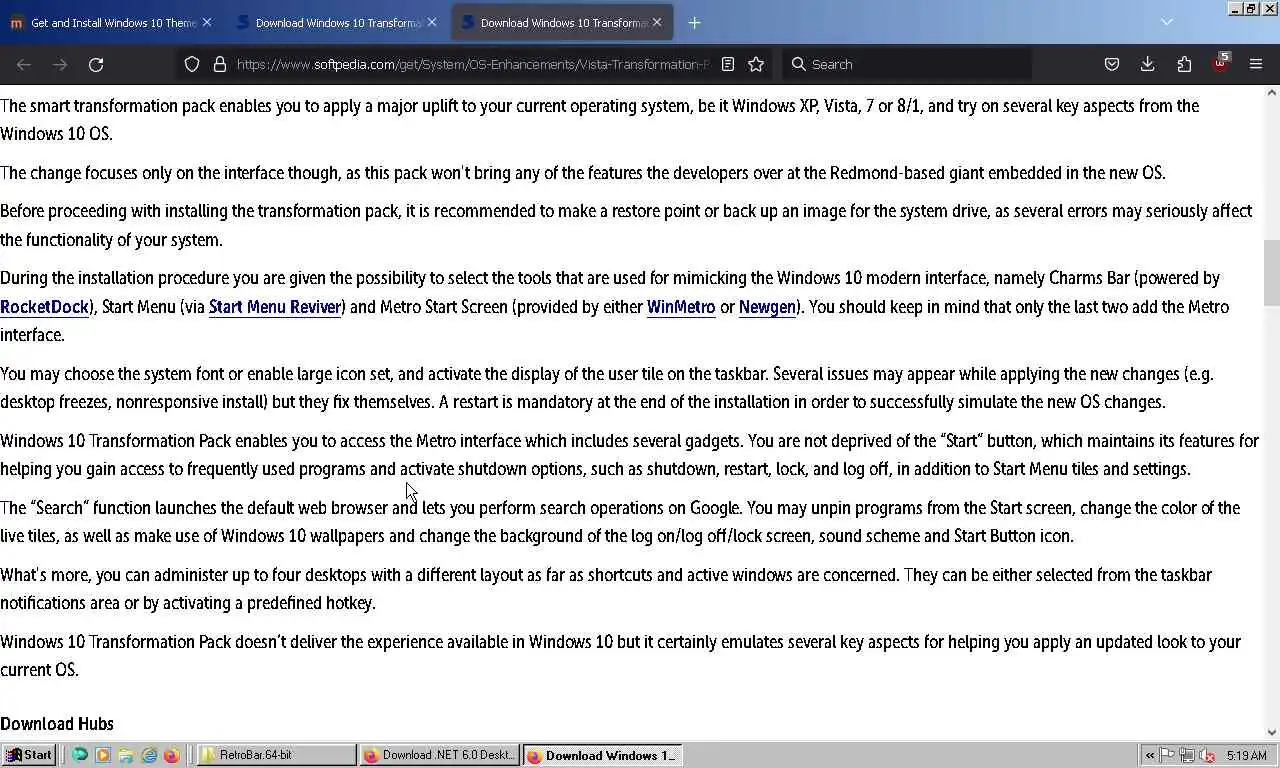Open the WinMetro link
The image size is (1280, 768).
tap(681, 307)
